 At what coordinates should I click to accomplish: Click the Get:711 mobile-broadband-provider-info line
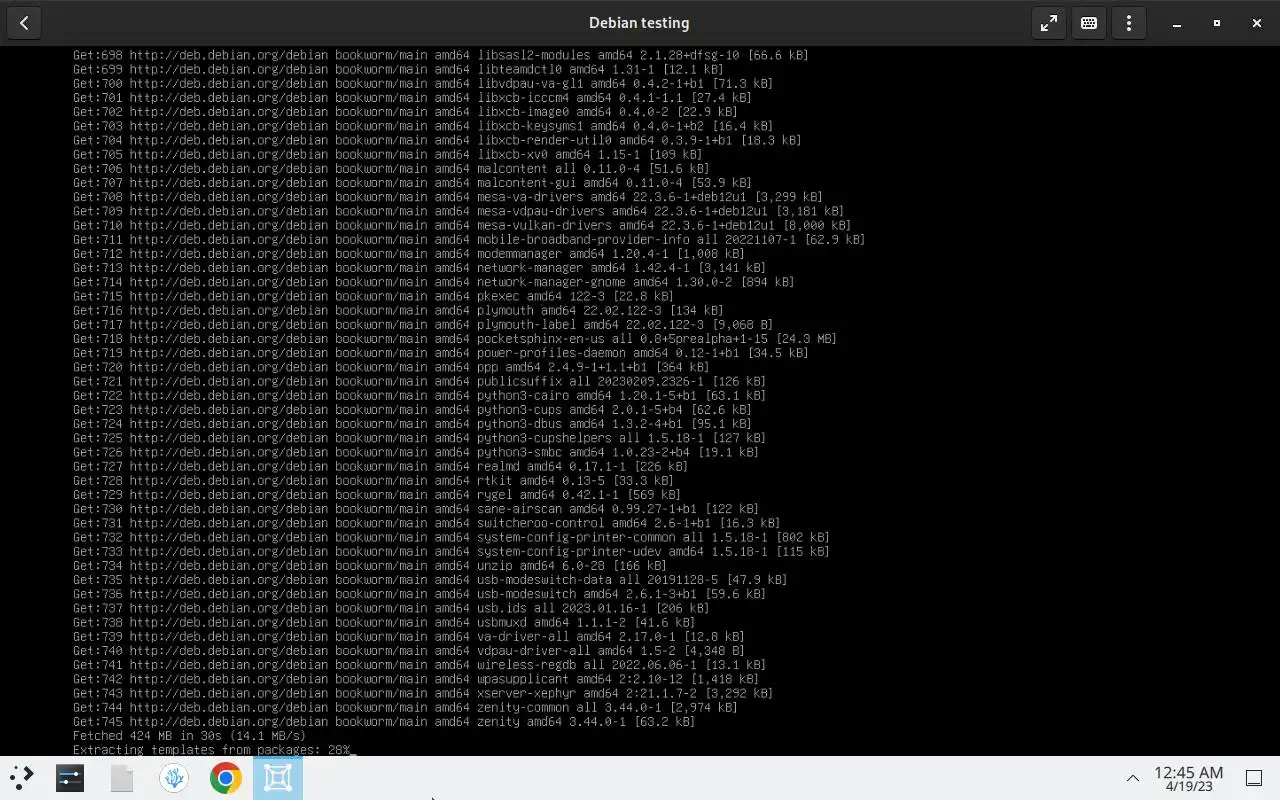(x=469, y=240)
